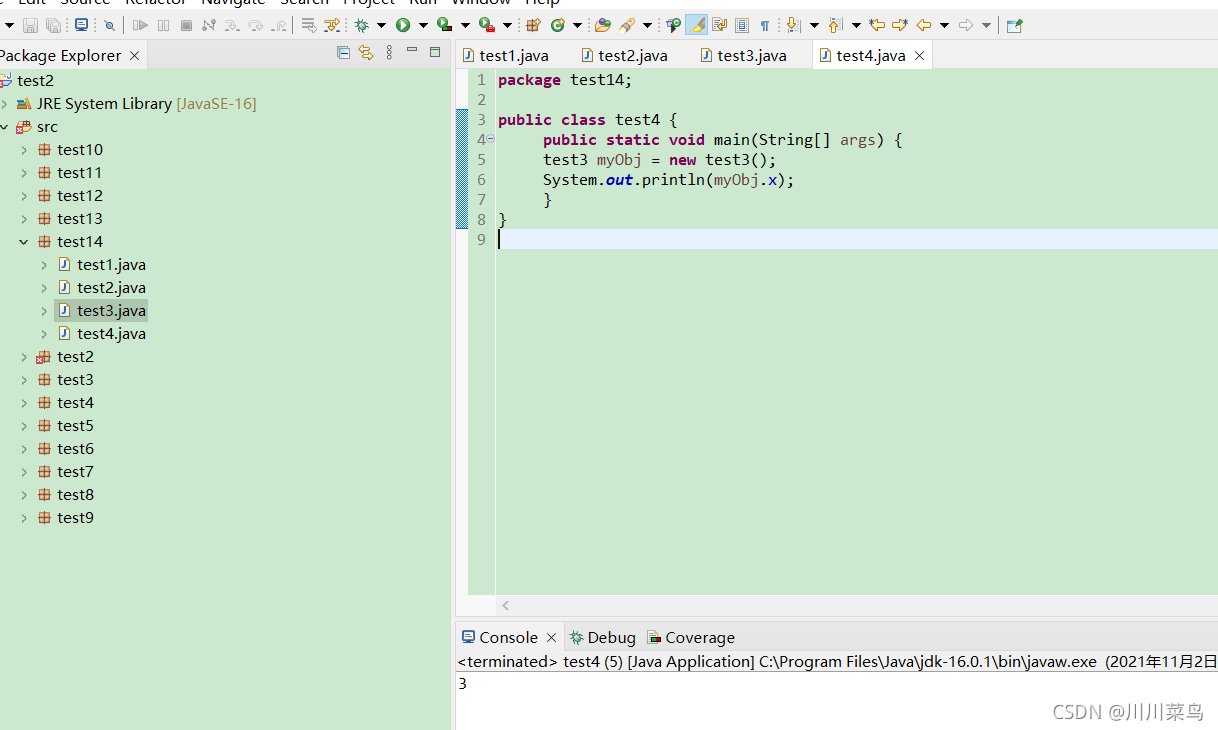The height and width of the screenshot is (730, 1218).
Task: Click the Back navigation arrow
Action: point(923,25)
